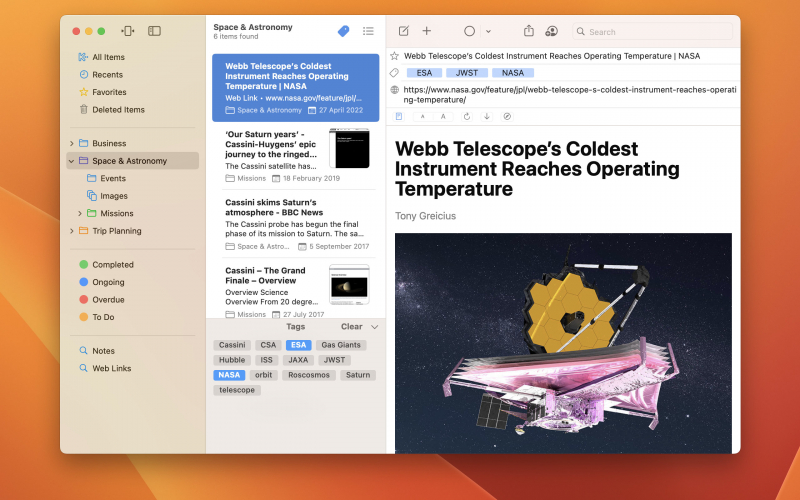This screenshot has height=500, width=800.
Task: Select the Trip Planning folder
Action: point(117,231)
